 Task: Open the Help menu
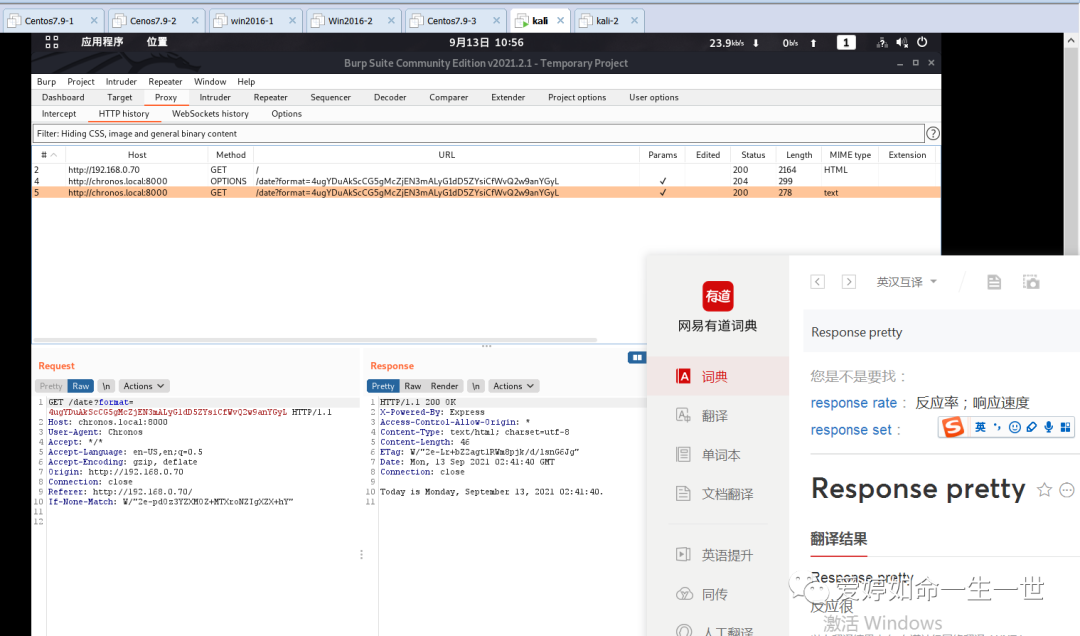[x=246, y=81]
